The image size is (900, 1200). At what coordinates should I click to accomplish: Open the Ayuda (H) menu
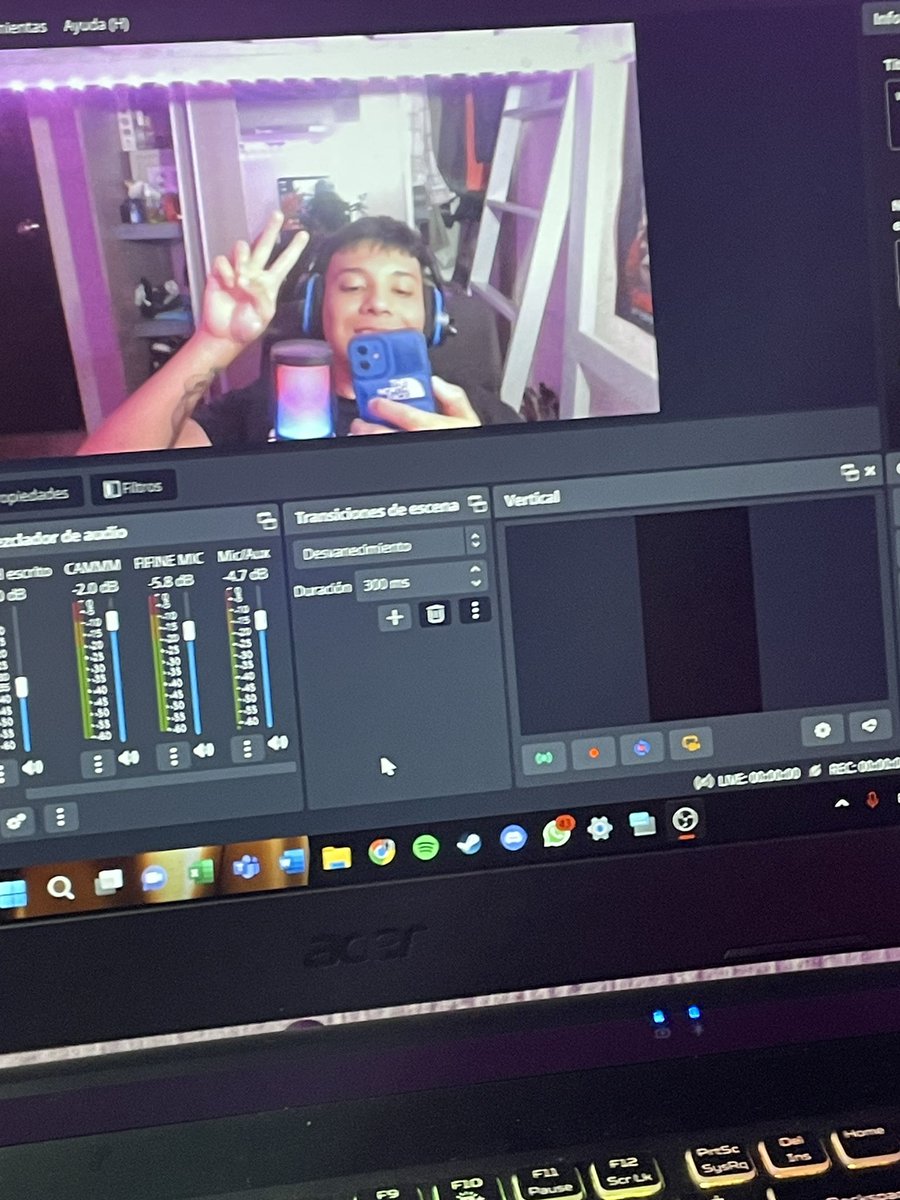(x=96, y=24)
